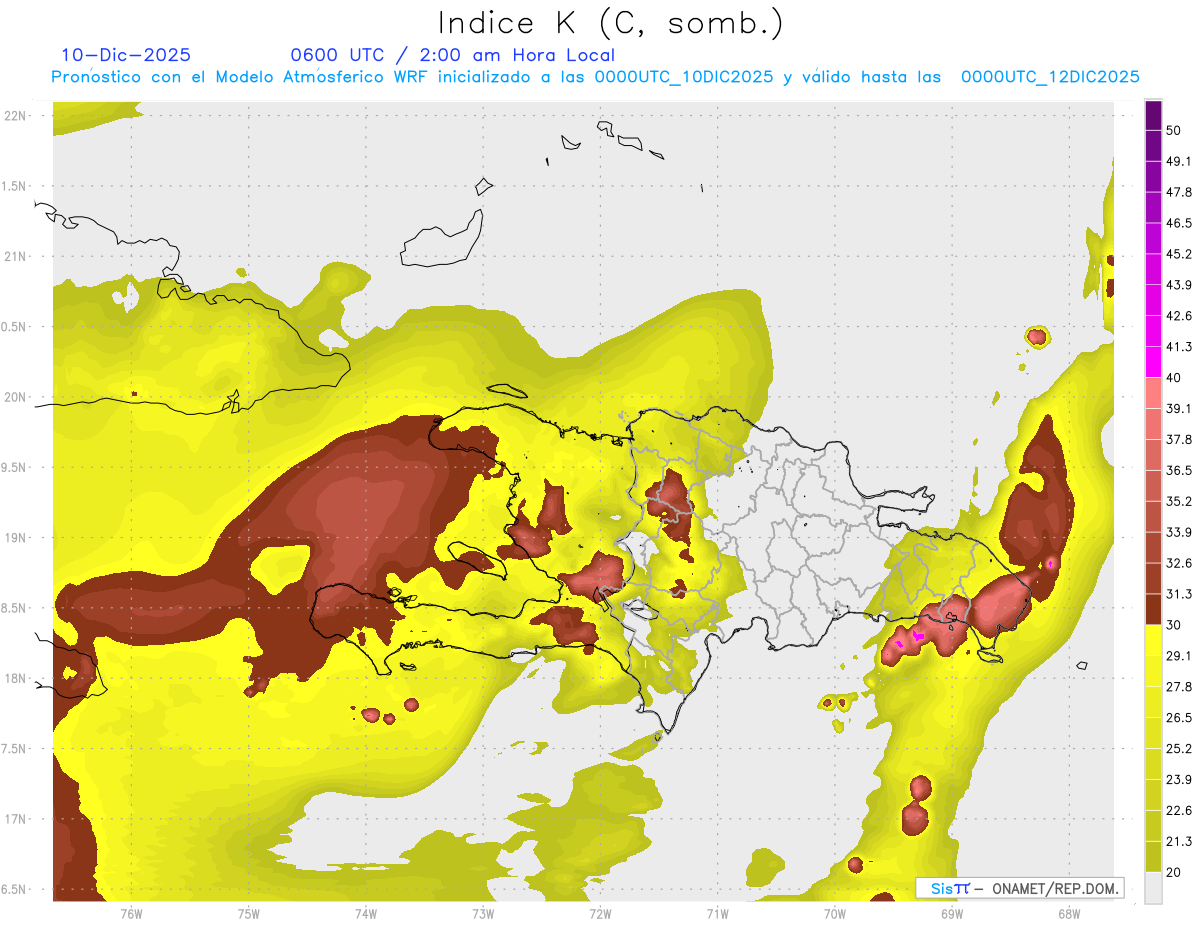The image size is (1200, 927).
Task: Click the colorbar value "26.5"
Action: coord(1179,719)
